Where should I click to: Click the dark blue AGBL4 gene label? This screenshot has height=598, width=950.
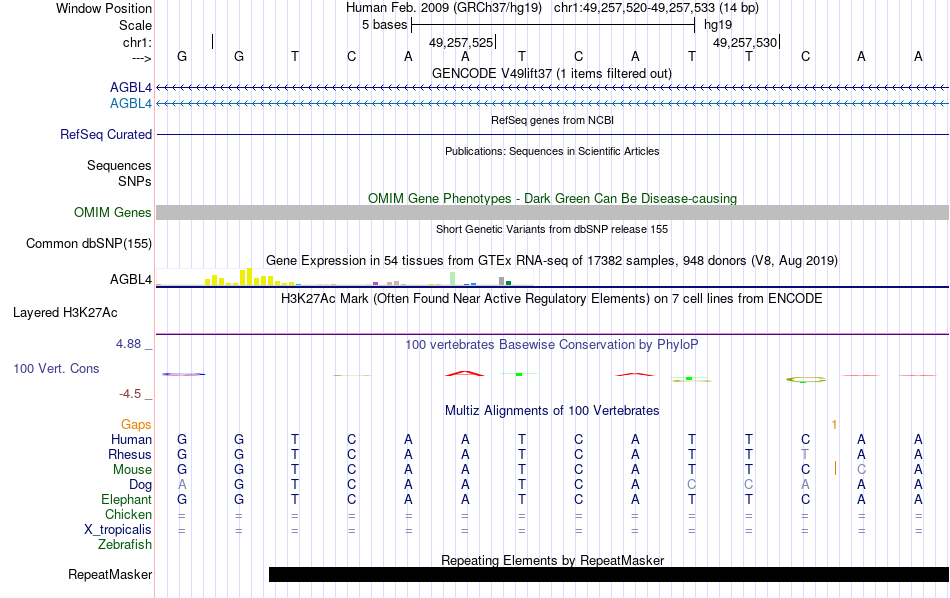click(x=130, y=88)
